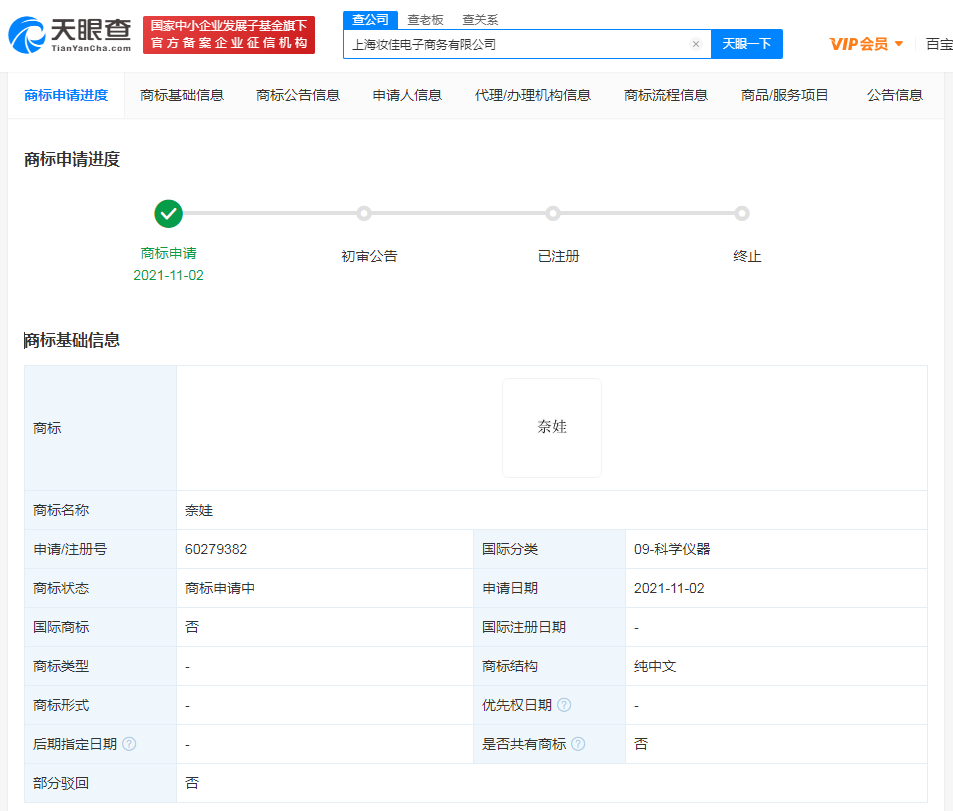Open the 百宝 link at top right
Viewport: 953px width, 811px height.
[x=939, y=44]
